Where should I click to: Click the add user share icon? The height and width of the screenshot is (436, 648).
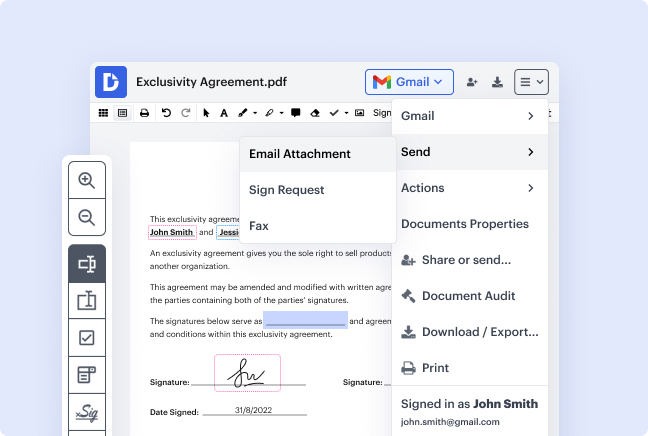[472, 82]
